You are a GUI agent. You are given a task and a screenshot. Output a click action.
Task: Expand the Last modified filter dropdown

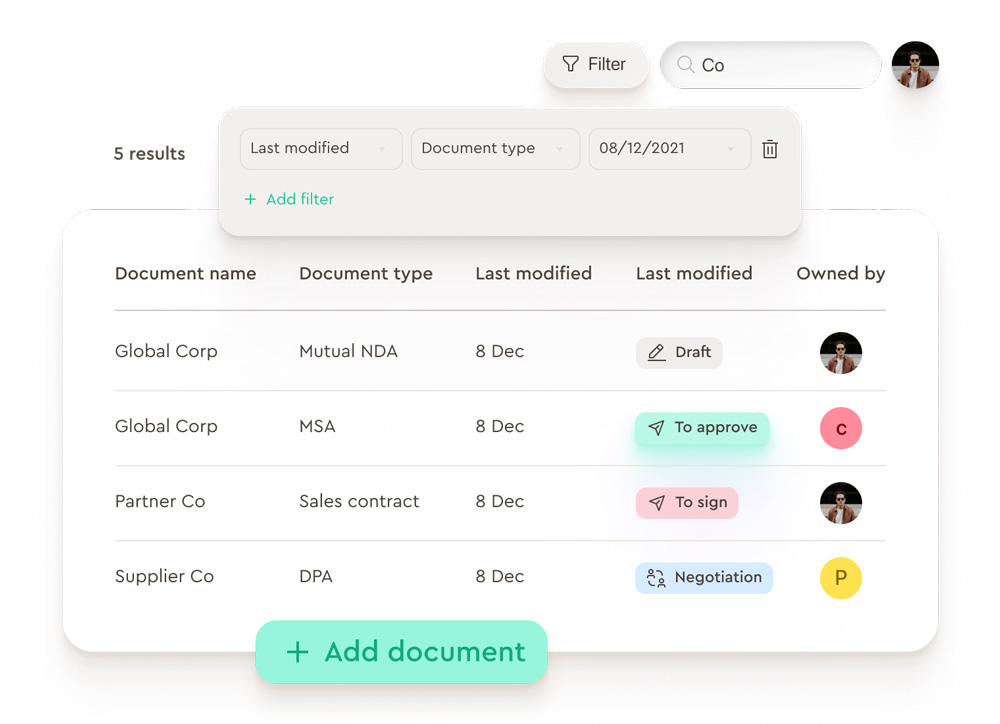point(320,149)
